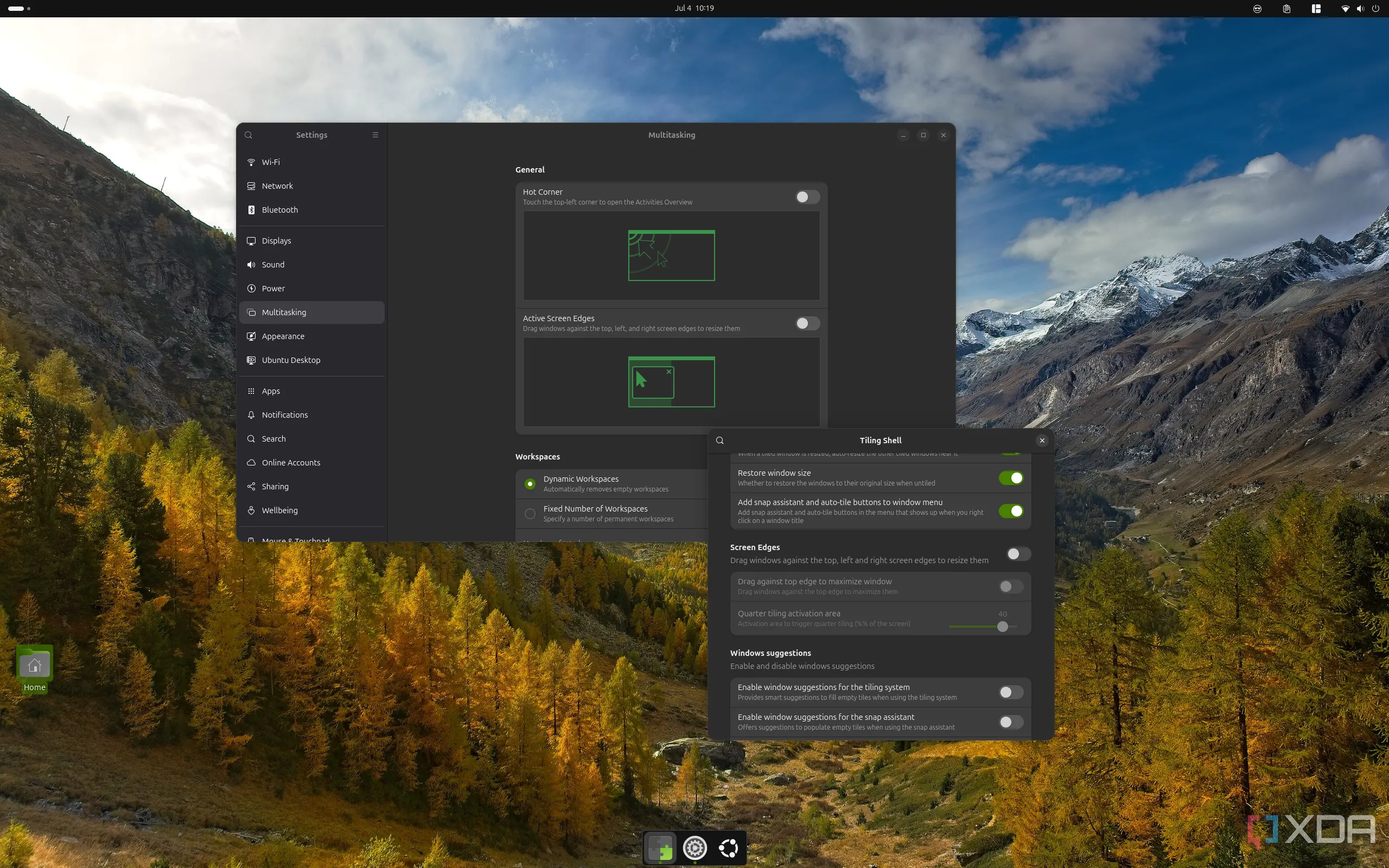Screen dimensions: 1389x868
Task: Open the Settings hamburger menu
Action: point(375,135)
